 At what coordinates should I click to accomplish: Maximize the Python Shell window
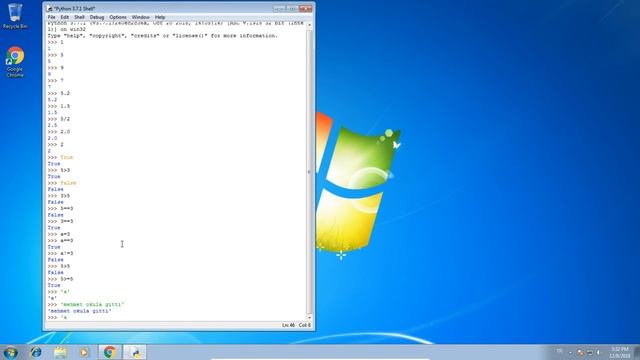292,8
